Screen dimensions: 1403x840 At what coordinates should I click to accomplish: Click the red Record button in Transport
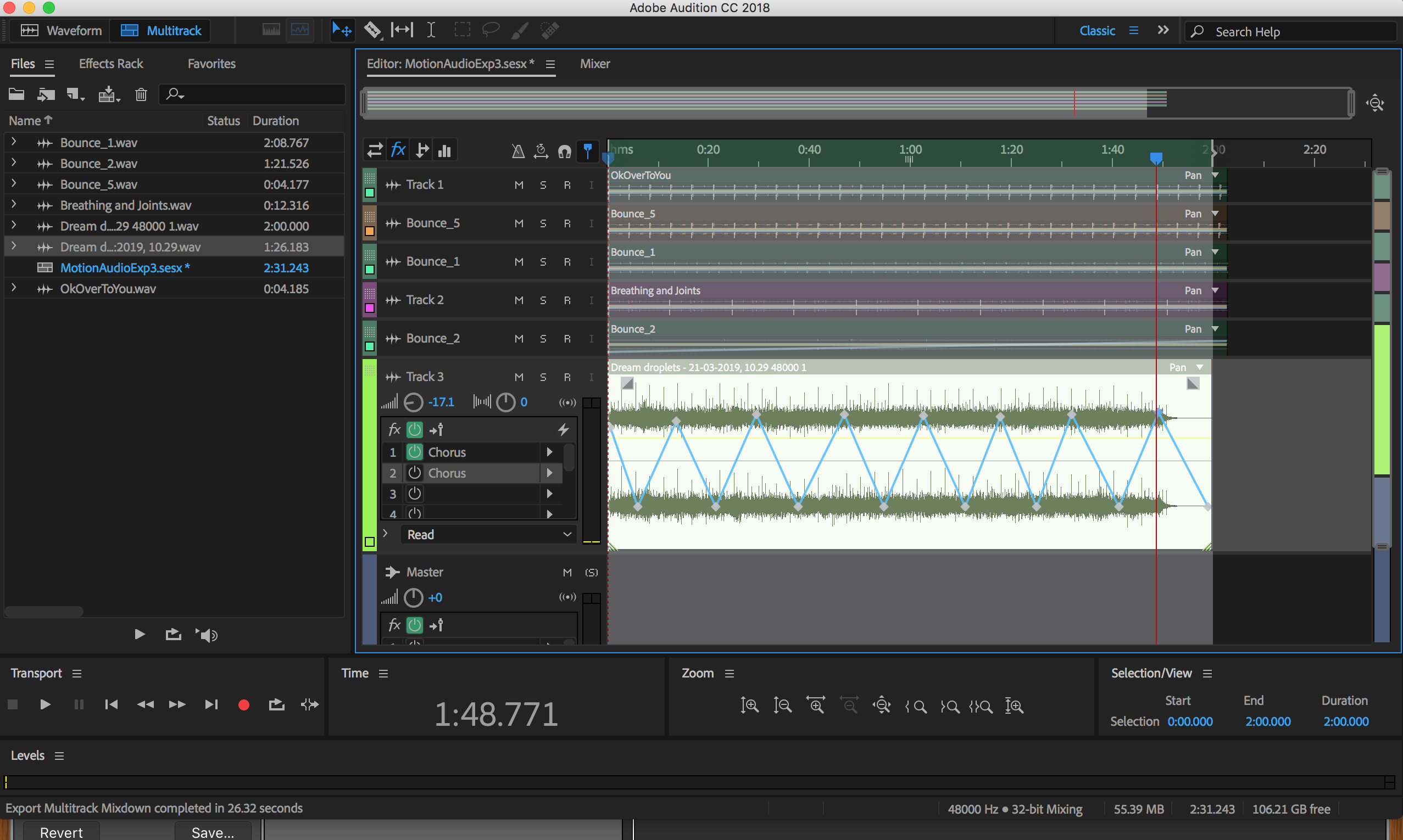click(x=243, y=705)
